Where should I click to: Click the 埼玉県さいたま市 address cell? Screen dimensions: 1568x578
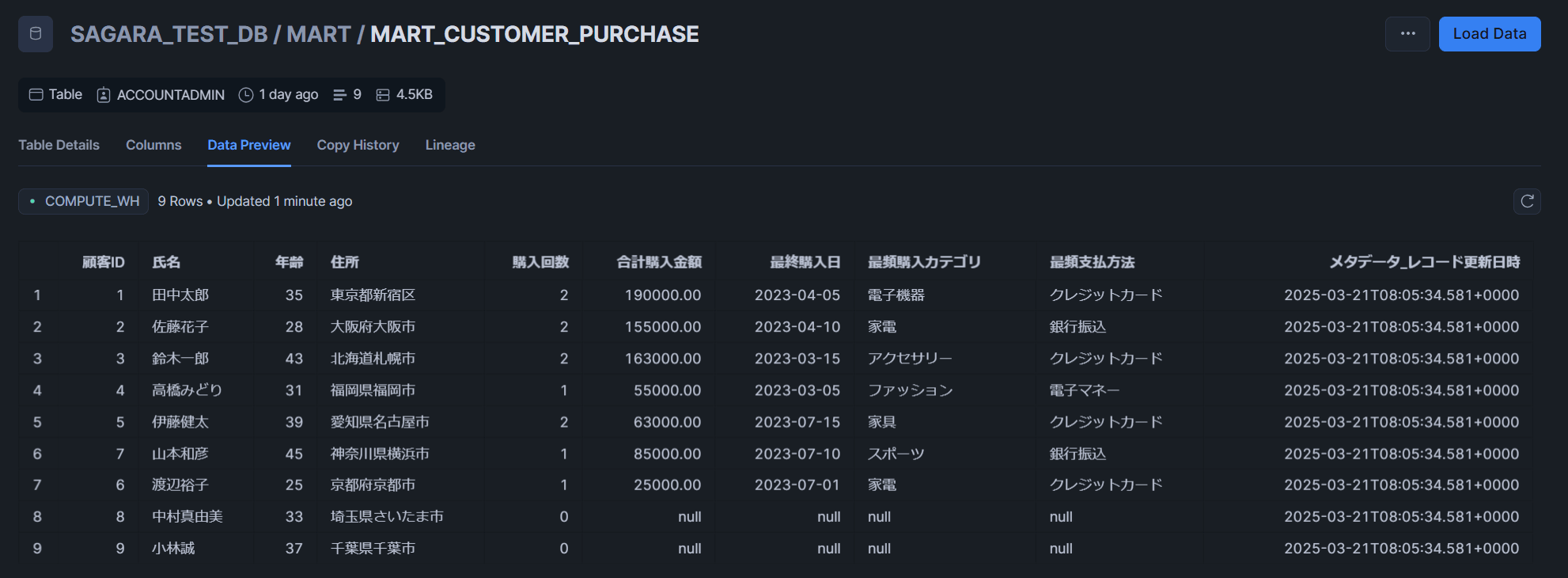387,516
